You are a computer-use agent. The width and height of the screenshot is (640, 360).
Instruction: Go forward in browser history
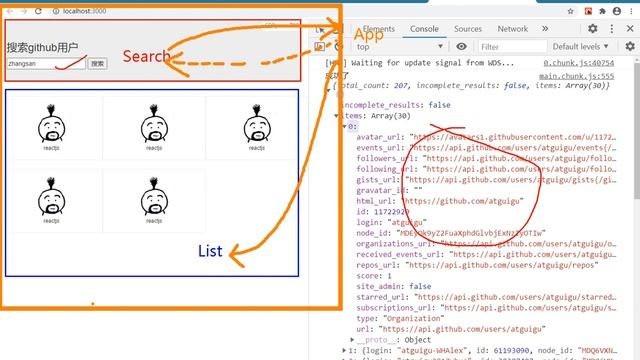coord(24,11)
